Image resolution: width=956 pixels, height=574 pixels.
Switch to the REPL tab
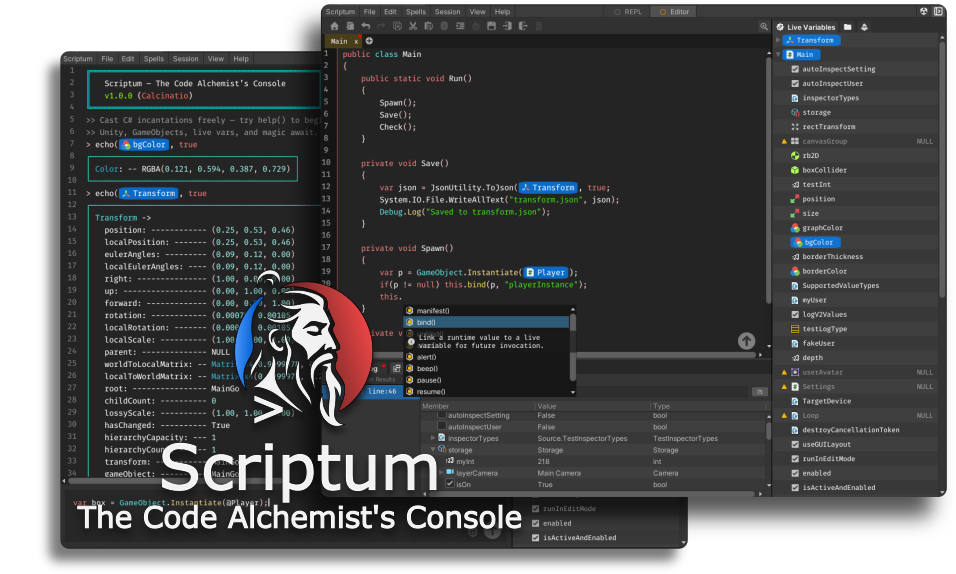630,12
